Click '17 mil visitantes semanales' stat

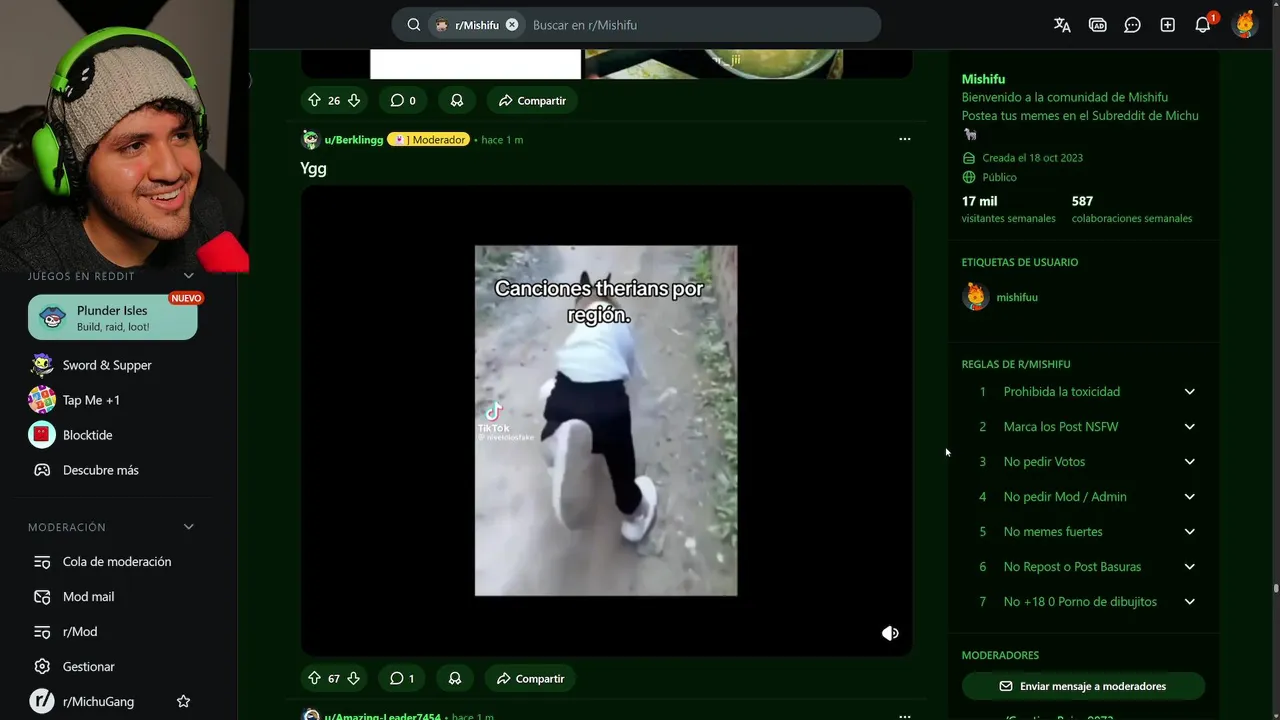1008,209
